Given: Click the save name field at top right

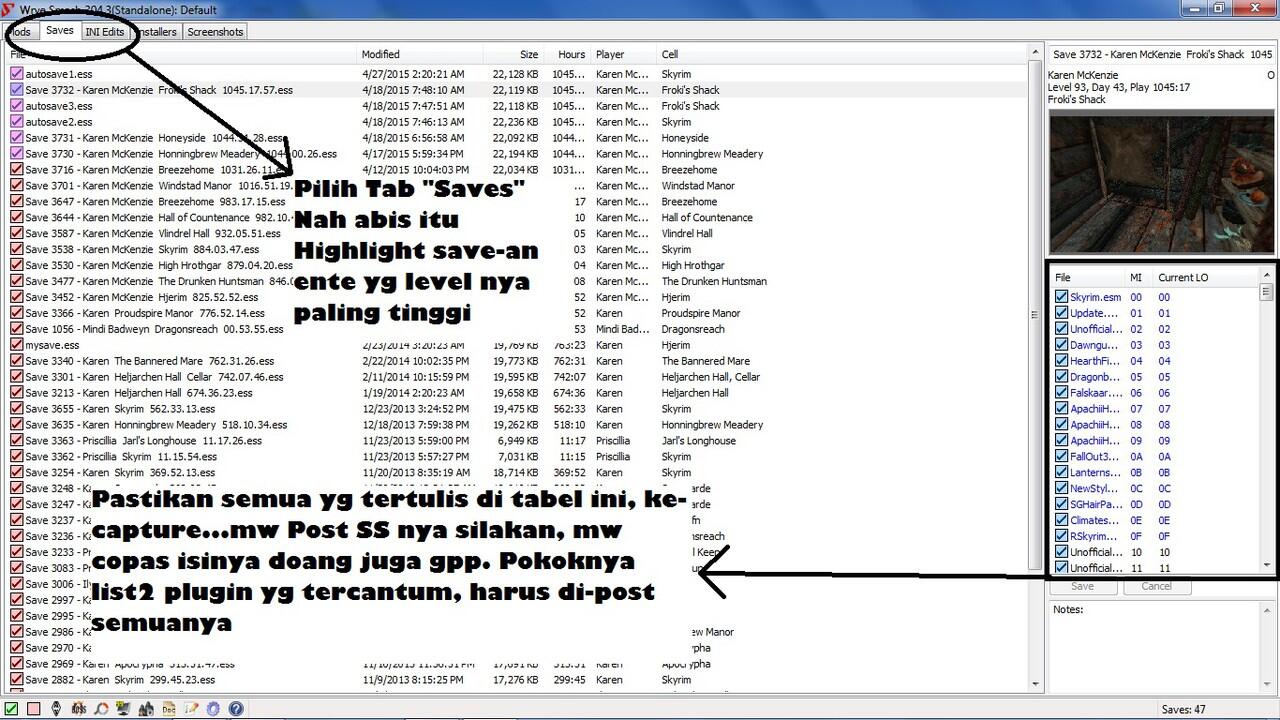Looking at the screenshot, I should coord(1162,55).
